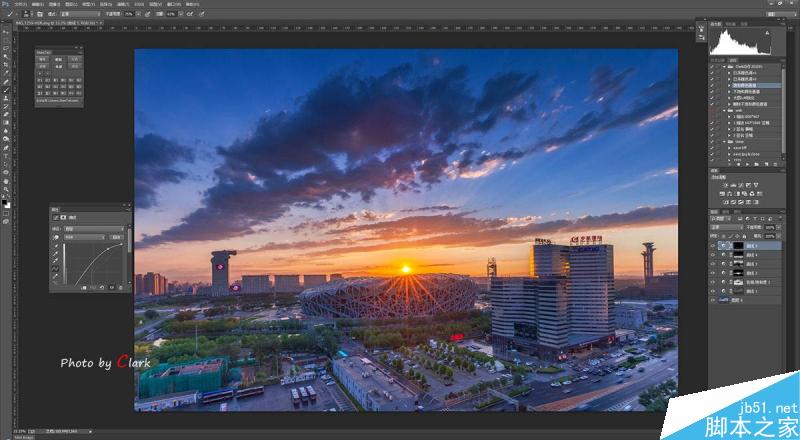The width and height of the screenshot is (800, 440).
Task: Add a Hue/Saturation adjustment from Adjustments panel
Action: pyautogui.click(x=722, y=194)
